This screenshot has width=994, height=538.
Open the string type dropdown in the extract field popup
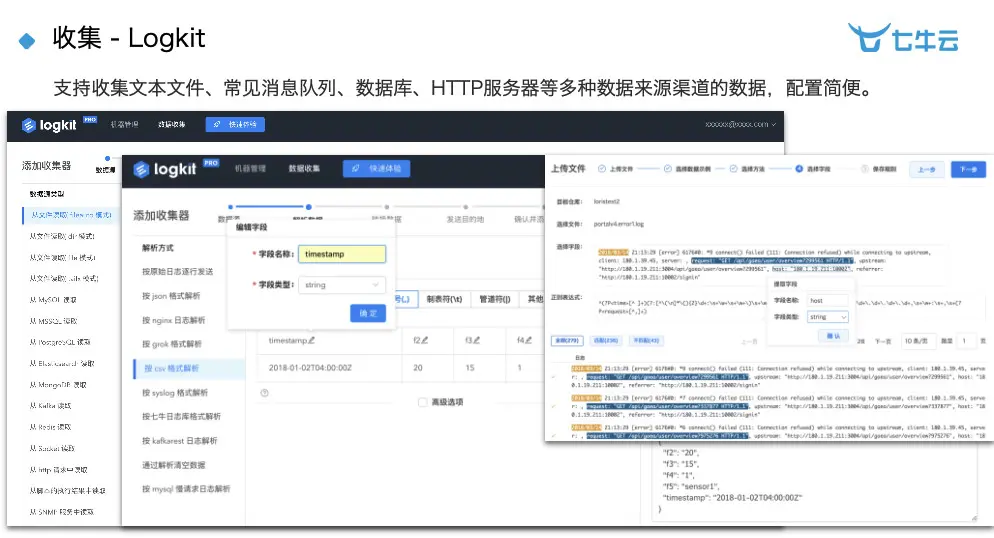coord(828,317)
